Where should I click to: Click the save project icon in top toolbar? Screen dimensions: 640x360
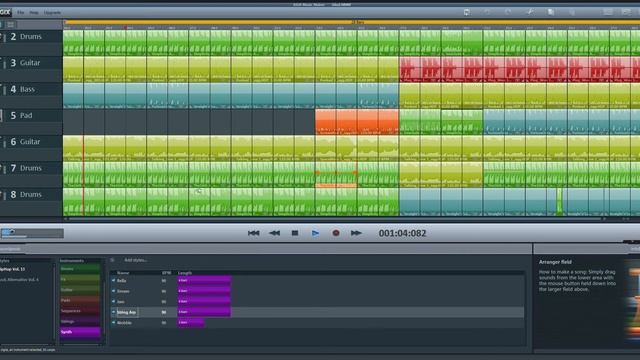coord(467,12)
